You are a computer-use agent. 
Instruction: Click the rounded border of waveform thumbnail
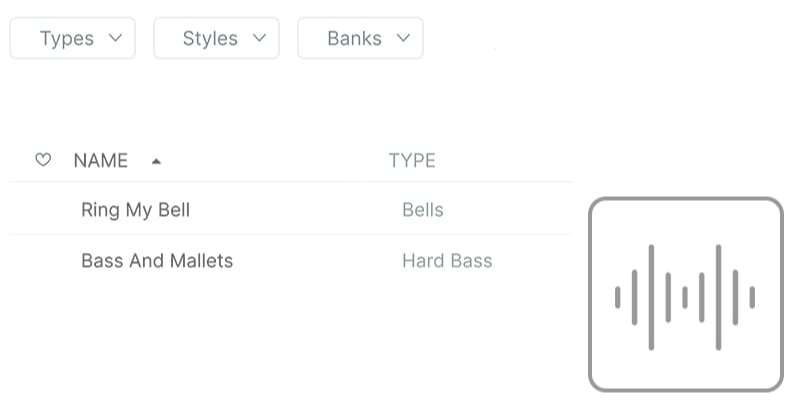(x=685, y=199)
